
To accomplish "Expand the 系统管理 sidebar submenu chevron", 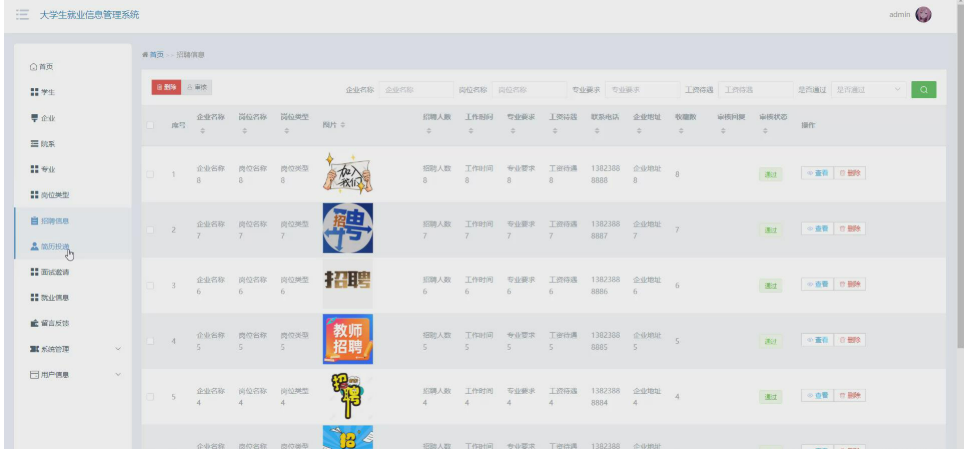I will 118,349.
